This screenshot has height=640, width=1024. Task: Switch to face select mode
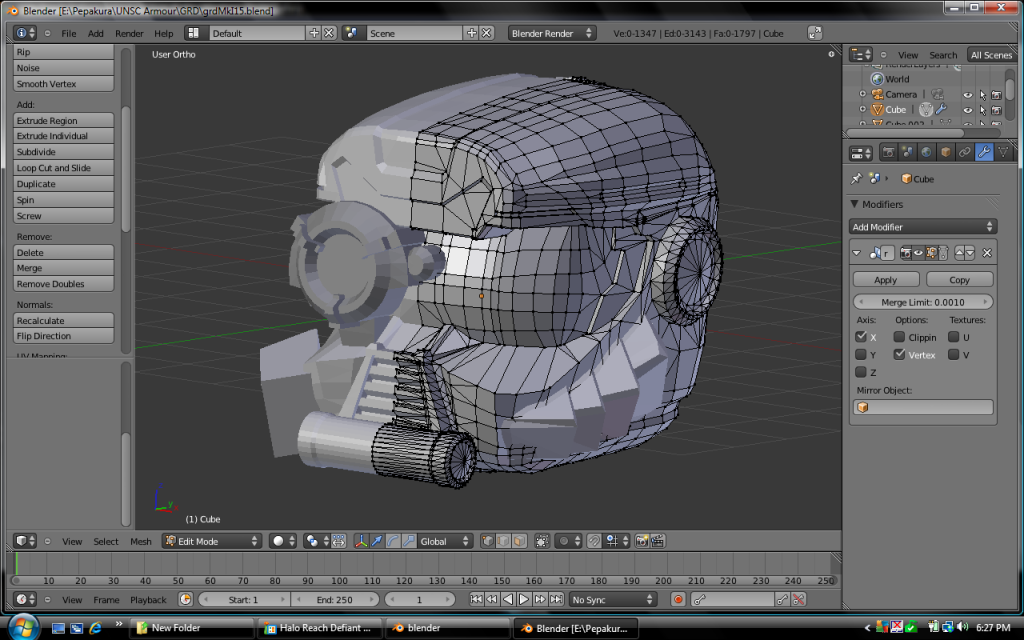tap(519, 541)
